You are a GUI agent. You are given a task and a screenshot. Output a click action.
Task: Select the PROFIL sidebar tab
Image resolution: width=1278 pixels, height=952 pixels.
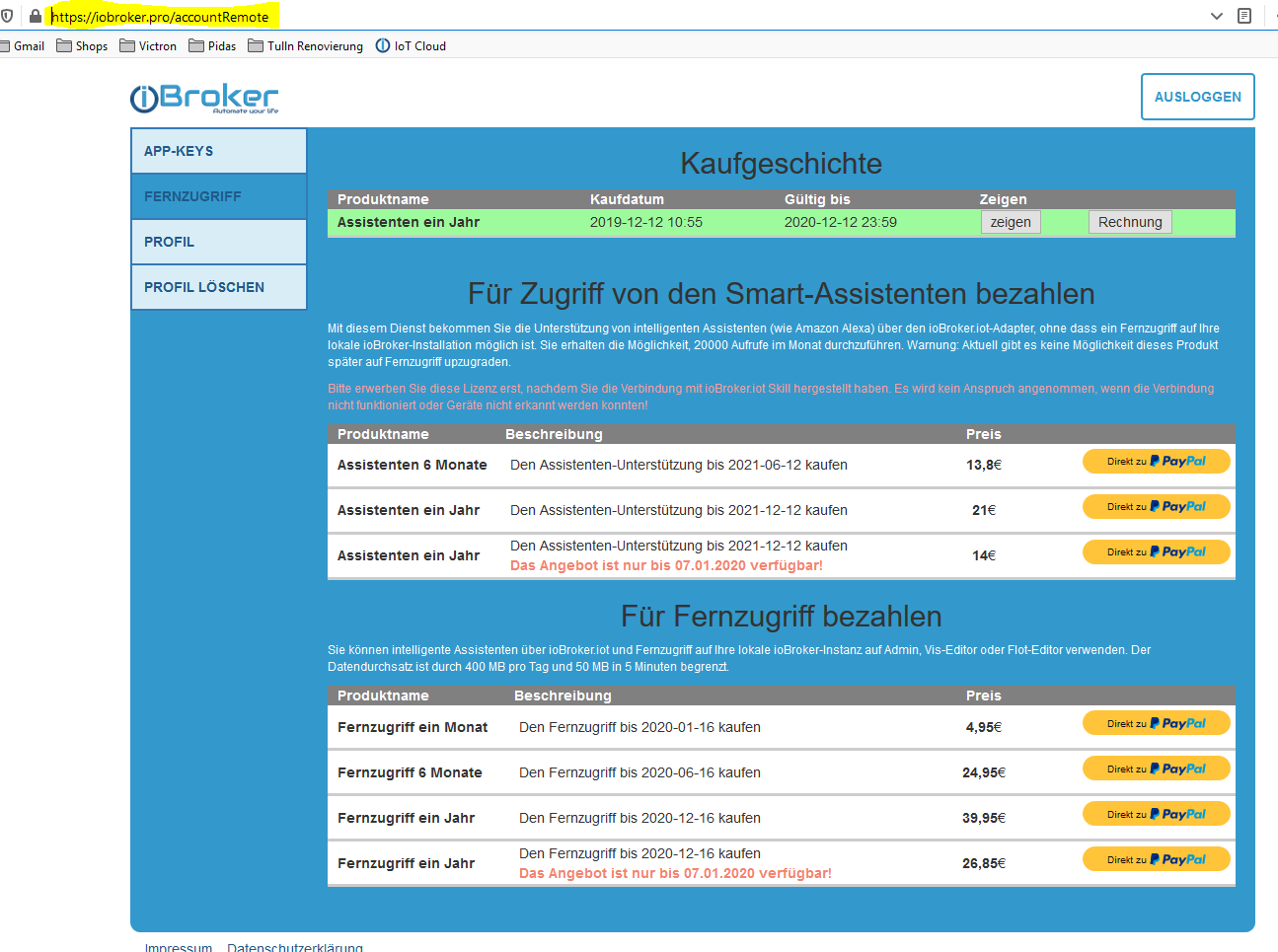point(219,242)
